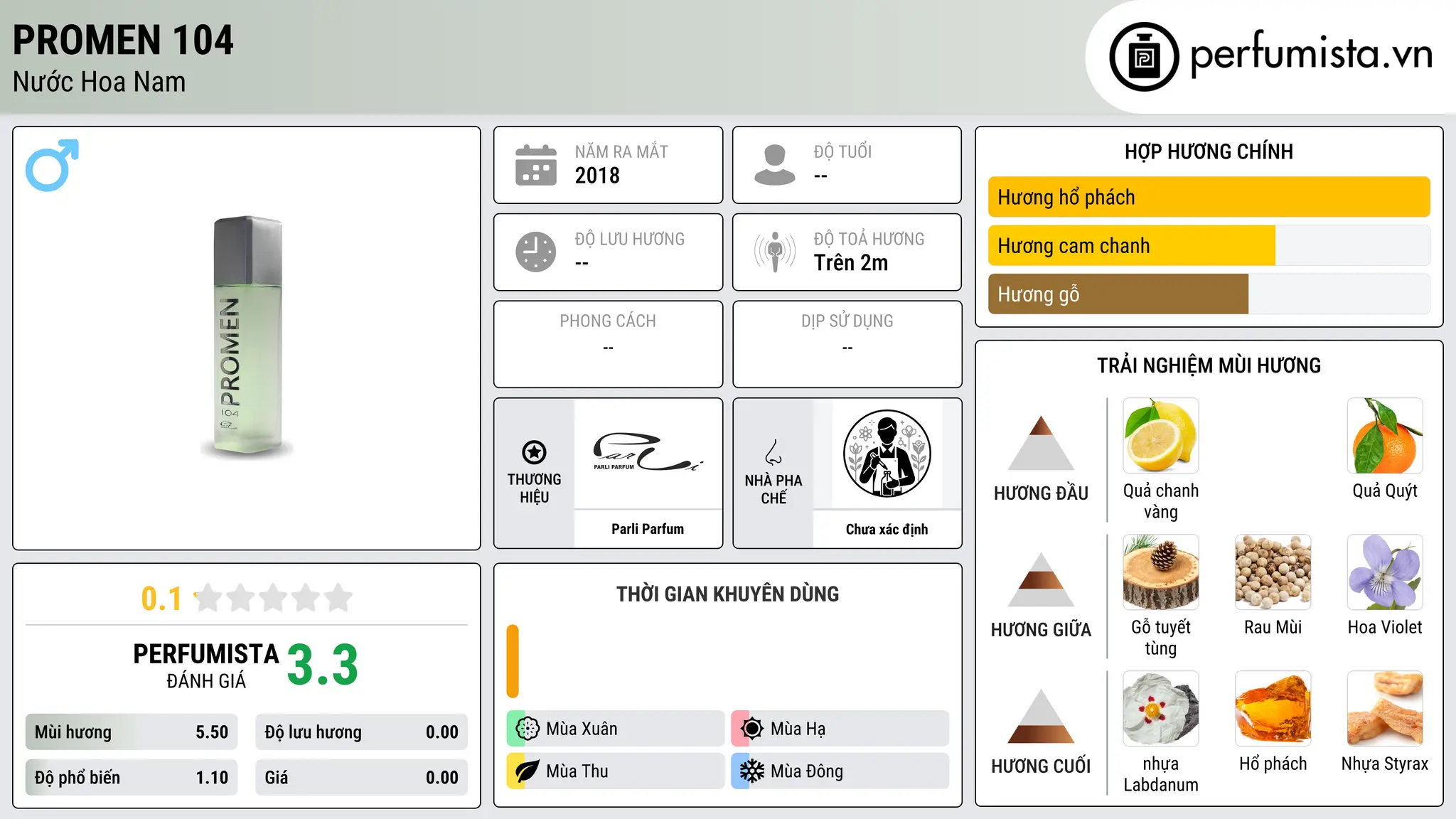Click the leaf icon beside Mùa Thu

[528, 771]
